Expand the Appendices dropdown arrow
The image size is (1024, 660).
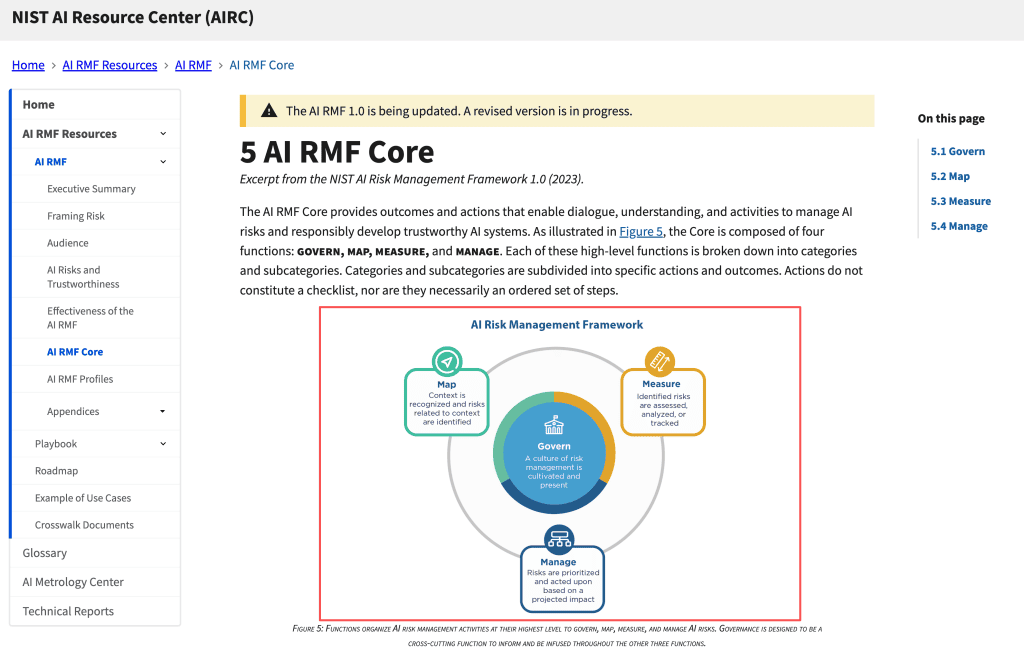[x=163, y=411]
